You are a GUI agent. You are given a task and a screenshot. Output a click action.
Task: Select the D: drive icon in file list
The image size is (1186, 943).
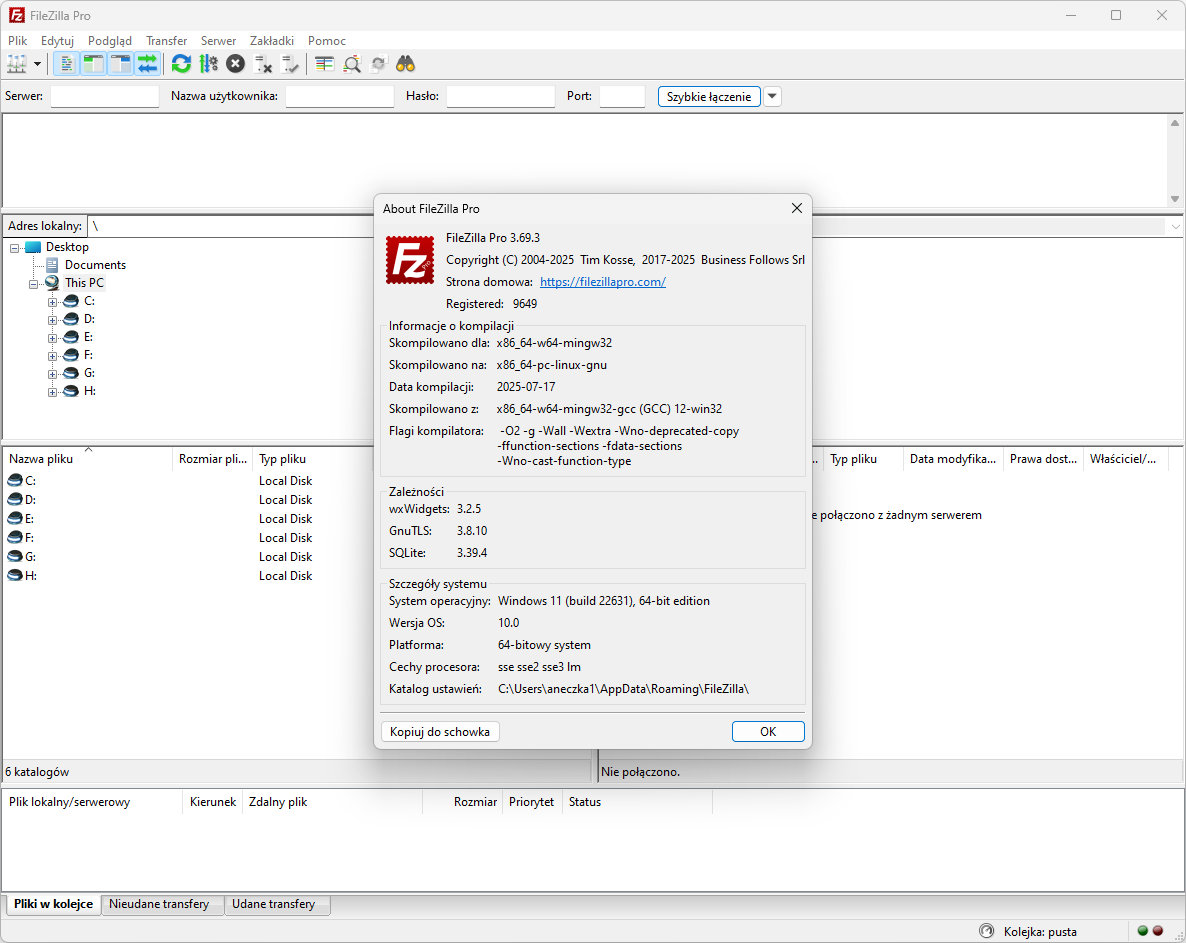coord(15,499)
